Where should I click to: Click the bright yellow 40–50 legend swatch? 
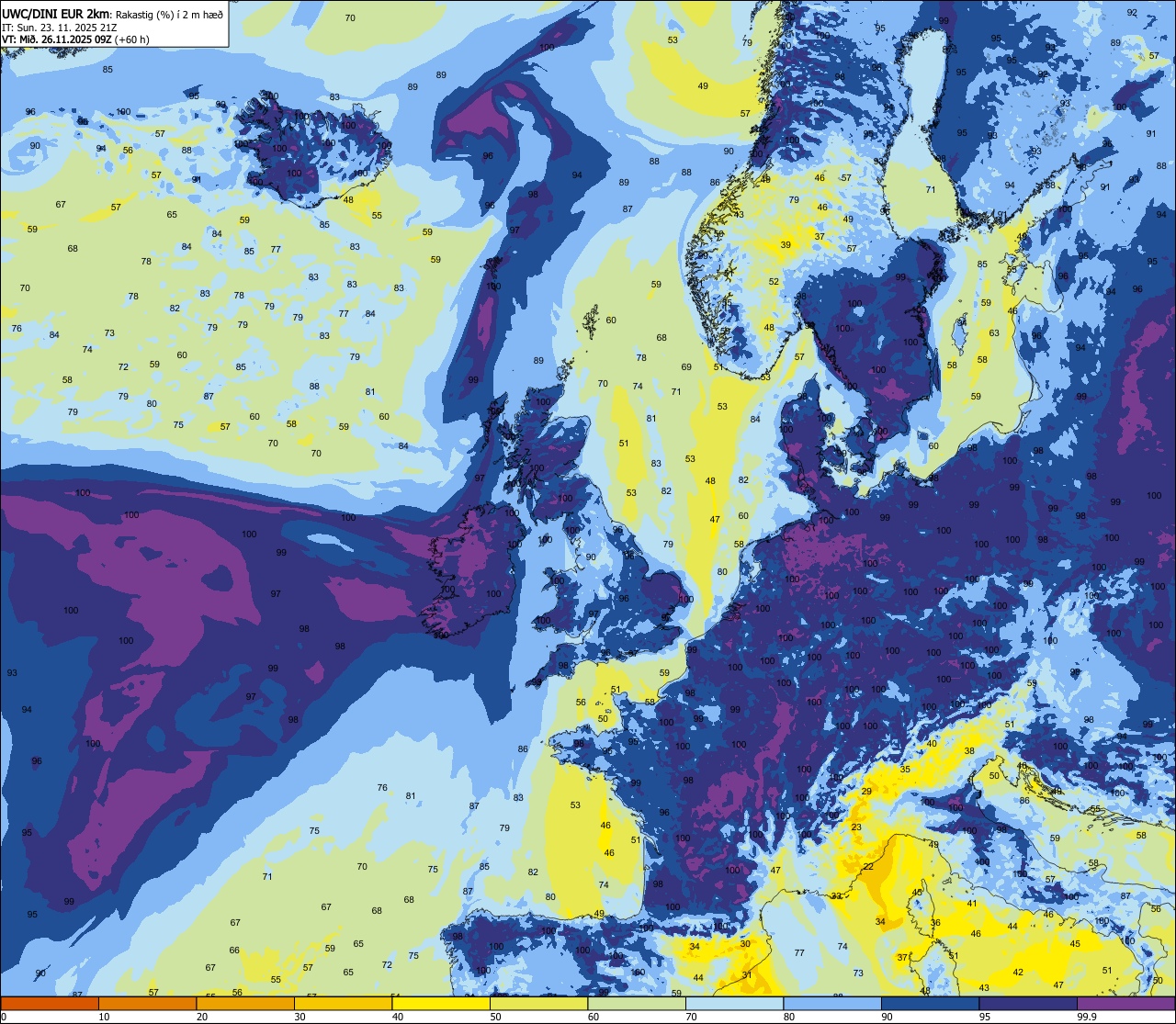tap(441, 1003)
